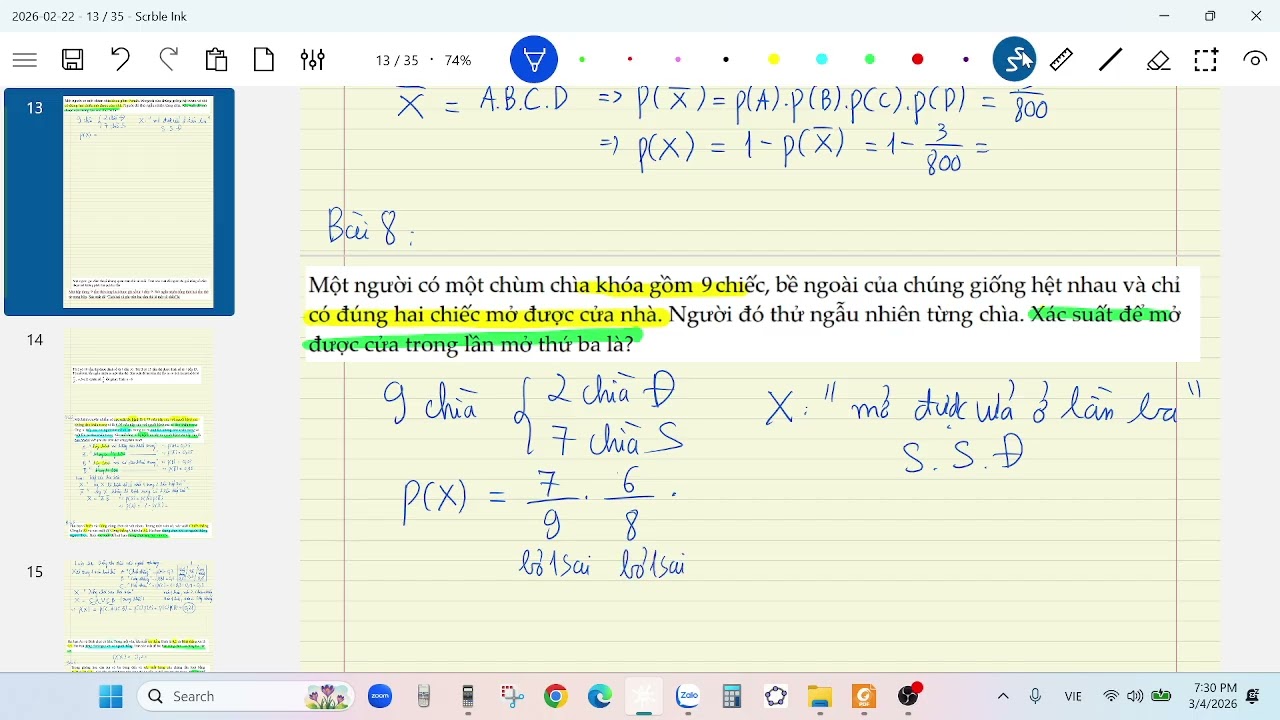Pick the small green pen color
The image size is (1280, 720).
[582, 60]
